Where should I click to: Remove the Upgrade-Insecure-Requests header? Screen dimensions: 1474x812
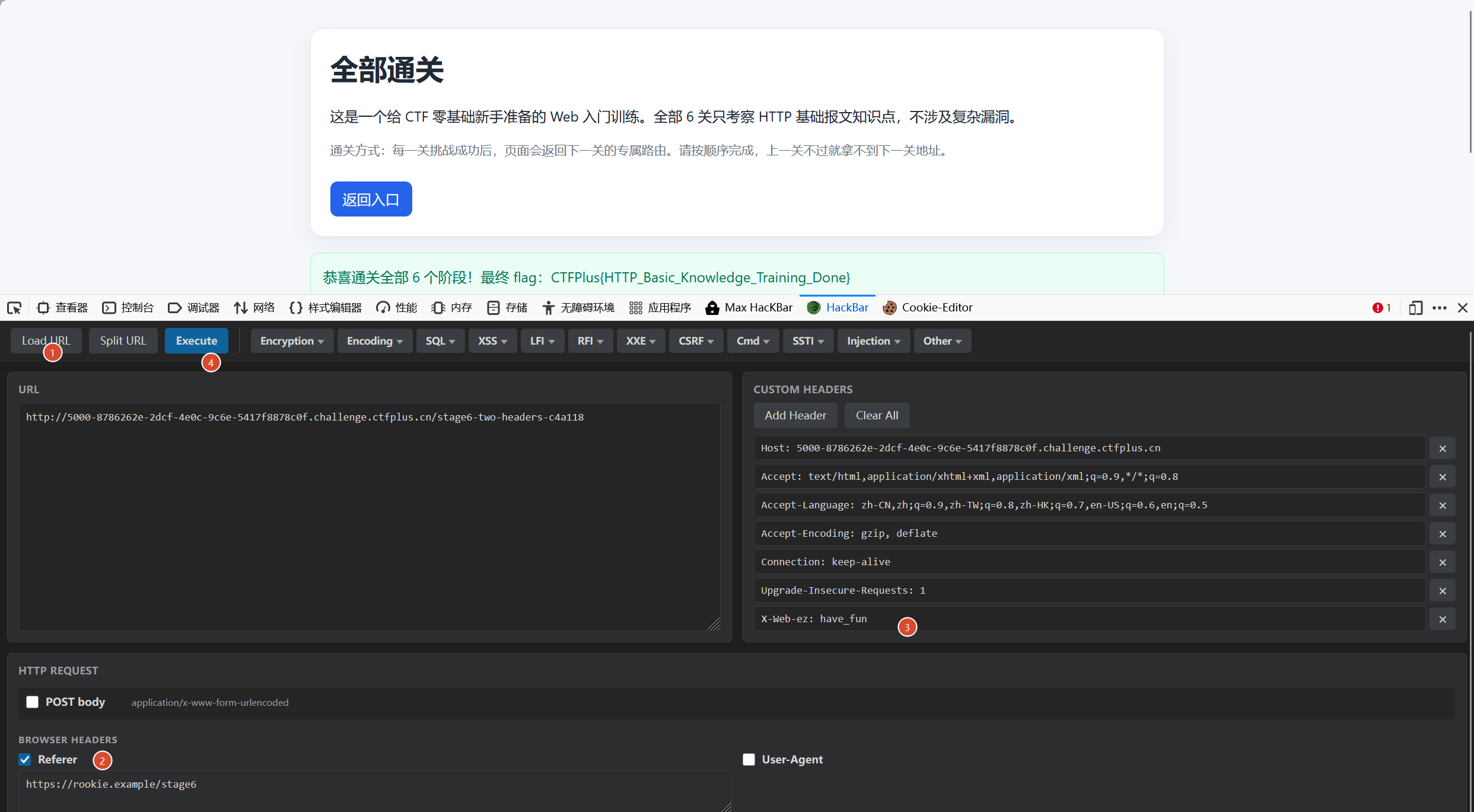[x=1443, y=591]
